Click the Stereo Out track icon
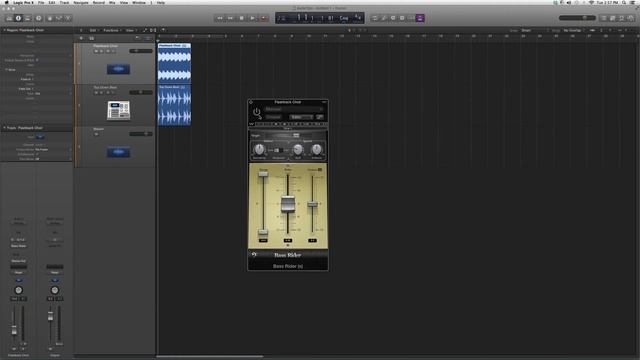Image resolution: width=640 pixels, height=360 pixels. (x=118, y=152)
